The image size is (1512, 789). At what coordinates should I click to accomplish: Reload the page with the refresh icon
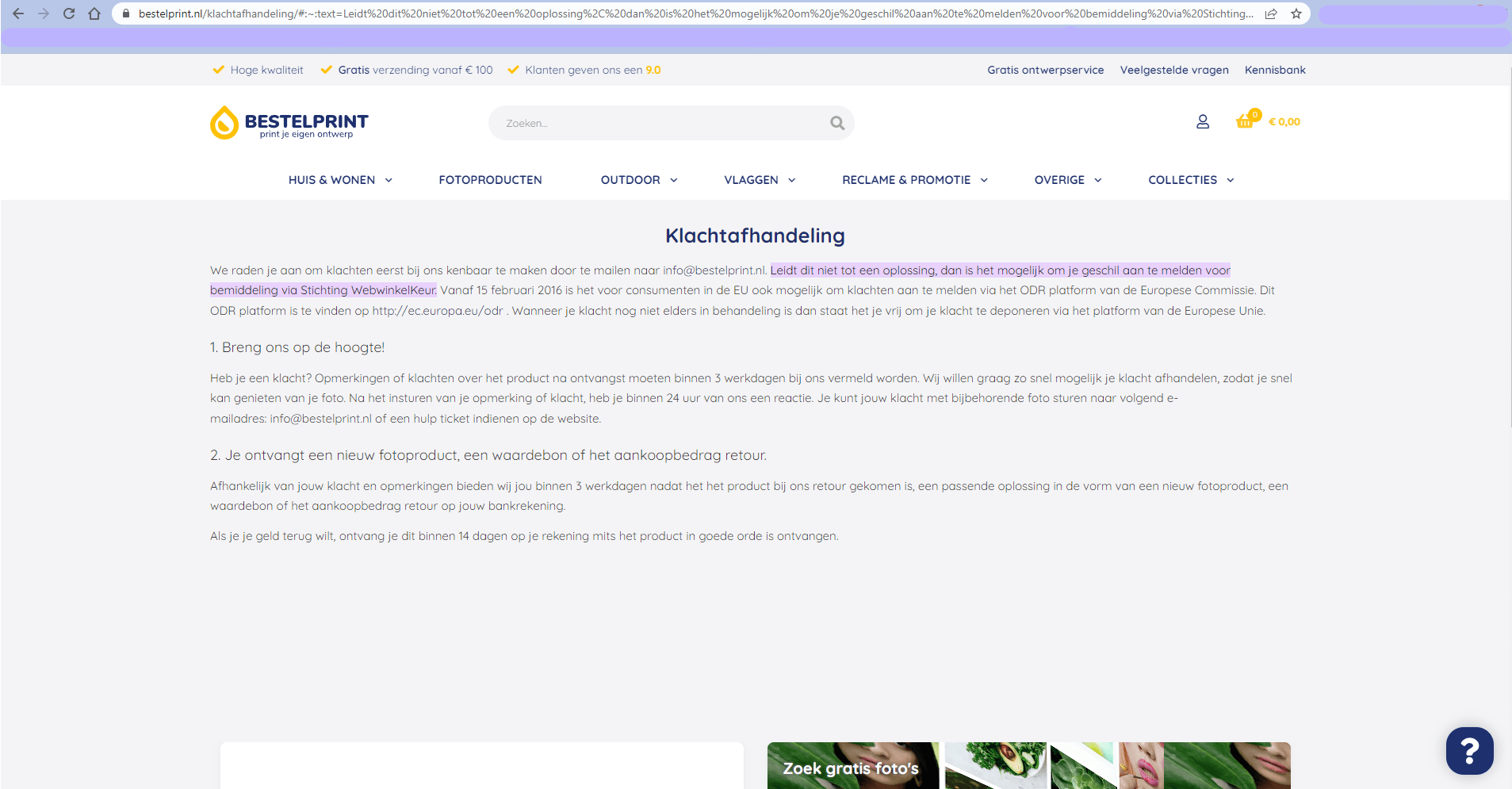(69, 13)
